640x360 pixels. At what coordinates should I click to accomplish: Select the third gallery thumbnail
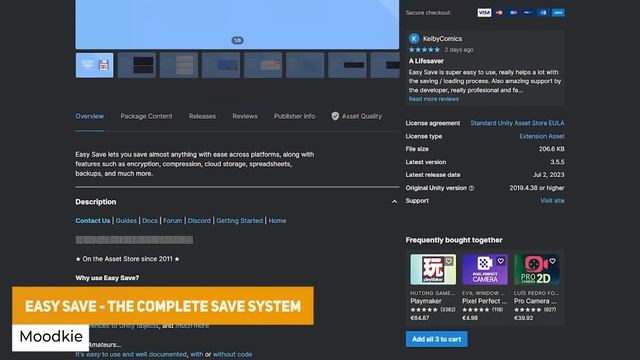click(x=179, y=65)
